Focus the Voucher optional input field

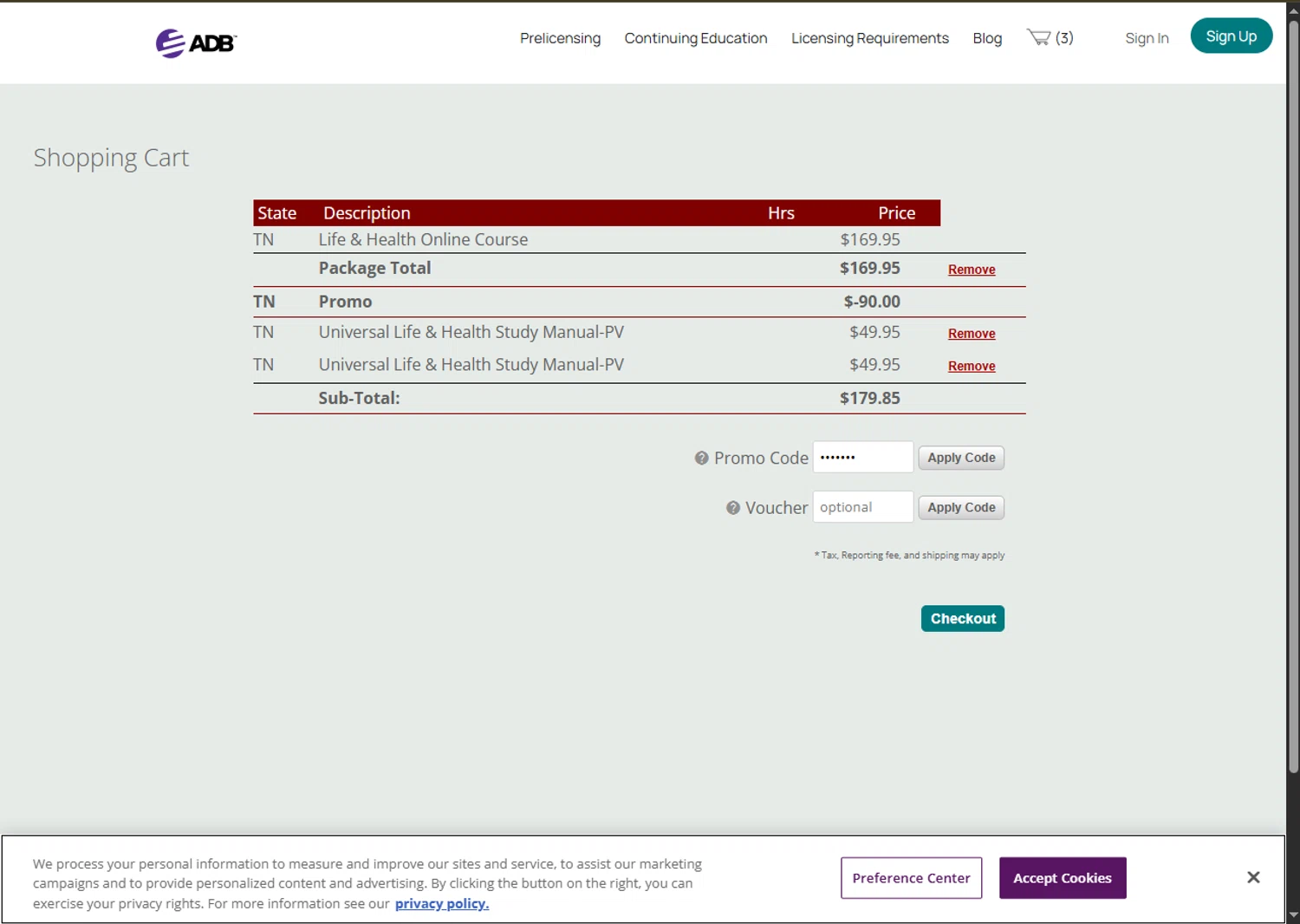(x=863, y=507)
